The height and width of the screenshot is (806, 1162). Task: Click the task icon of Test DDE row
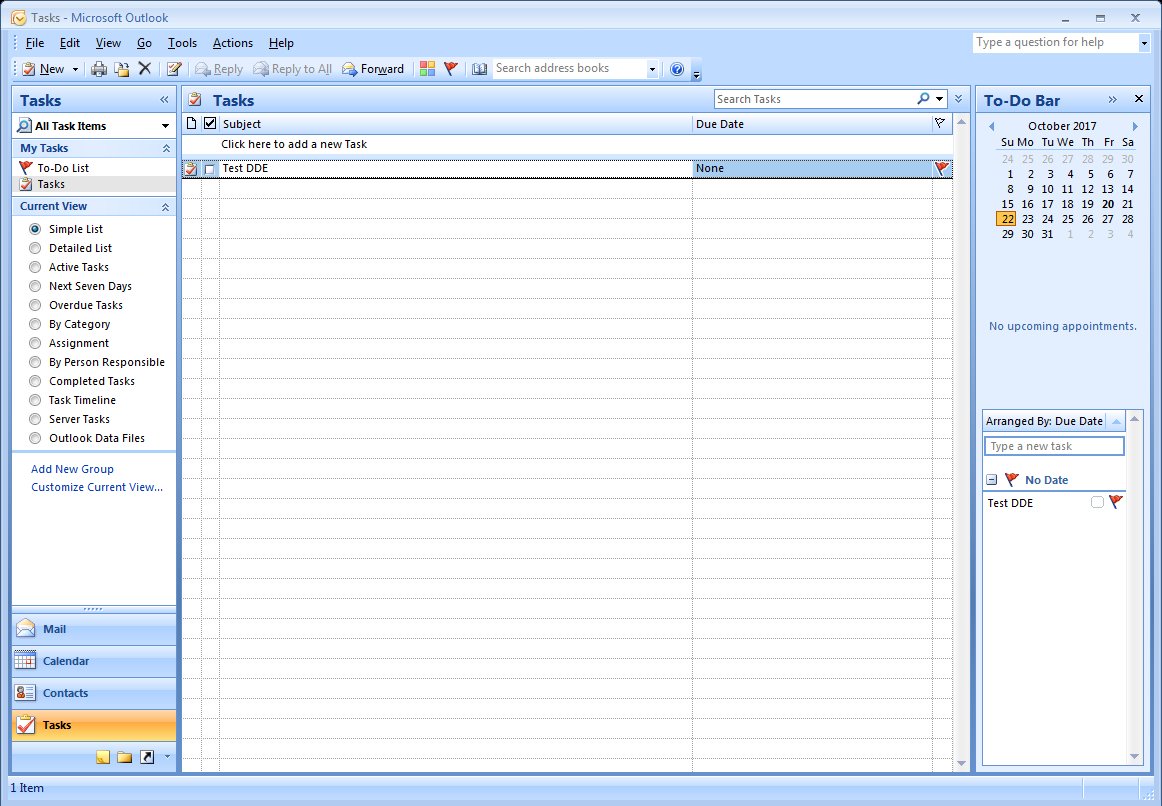(x=190, y=169)
